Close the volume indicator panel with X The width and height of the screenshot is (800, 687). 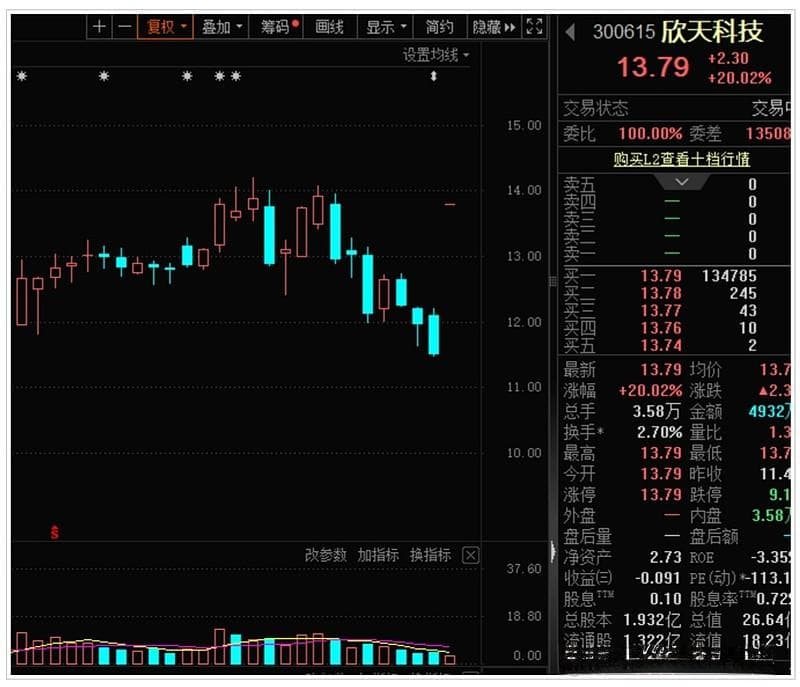(x=470, y=555)
